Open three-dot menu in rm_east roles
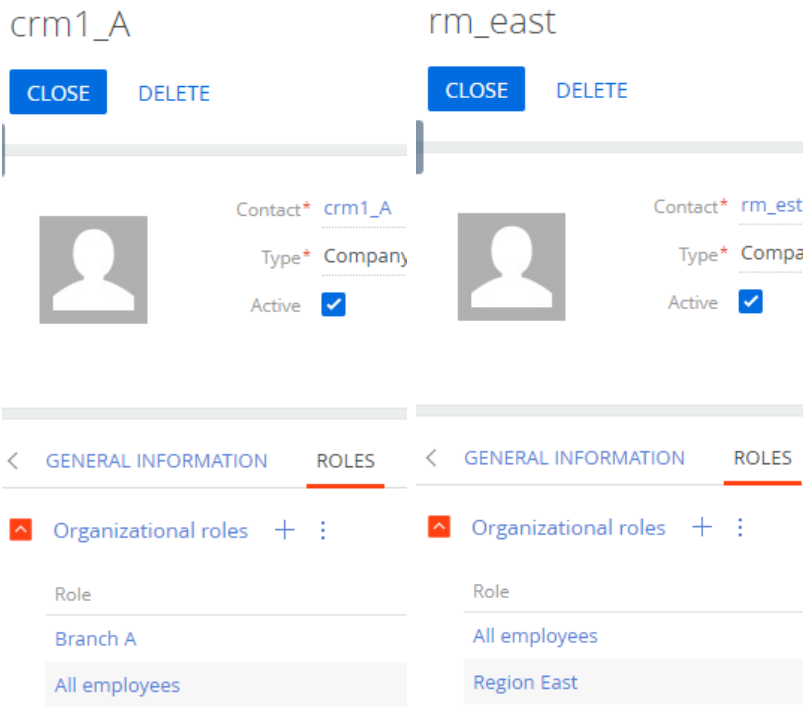Viewport: 807px width, 710px height. 740,527
